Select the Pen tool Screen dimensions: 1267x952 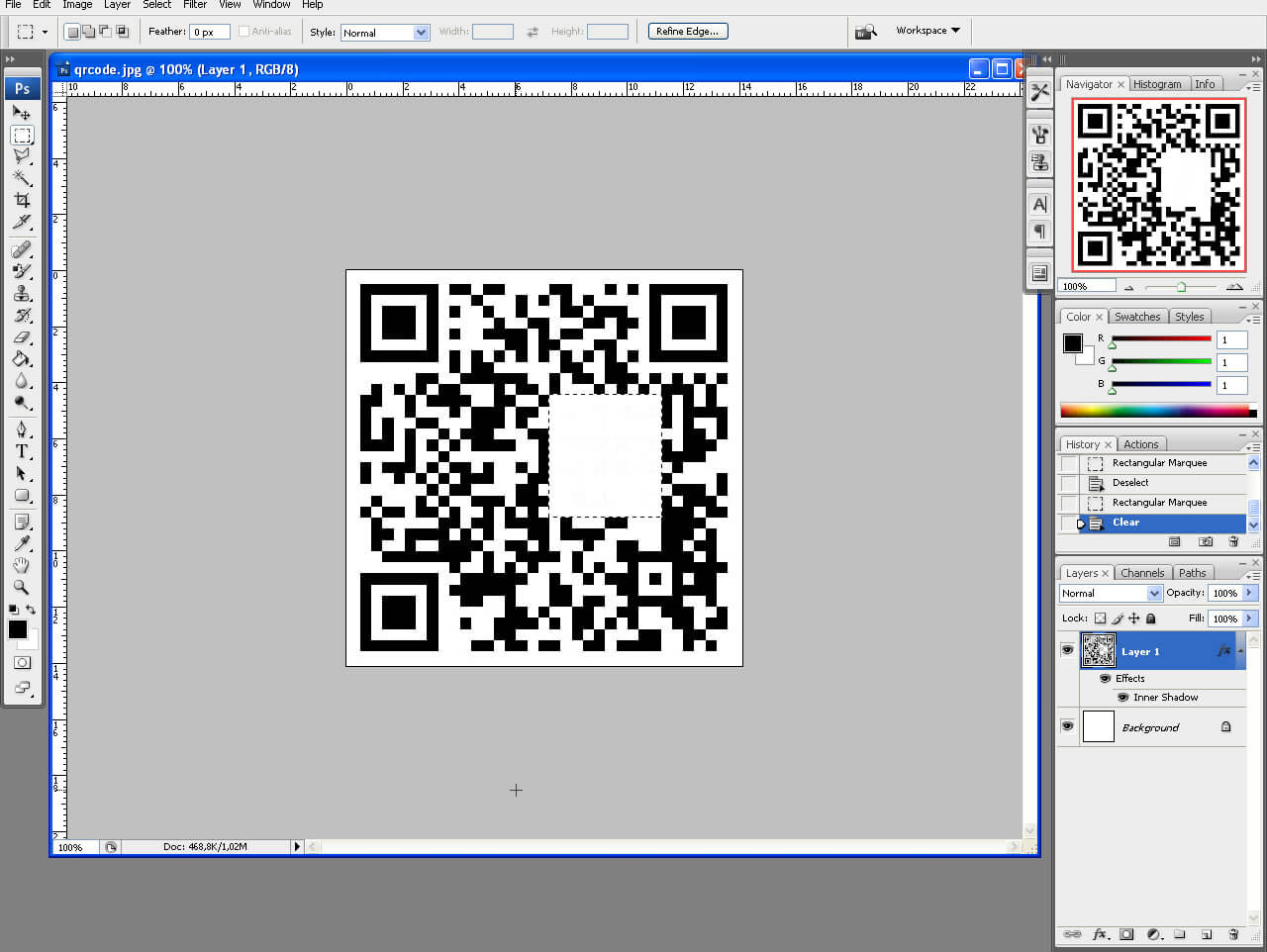click(21, 429)
